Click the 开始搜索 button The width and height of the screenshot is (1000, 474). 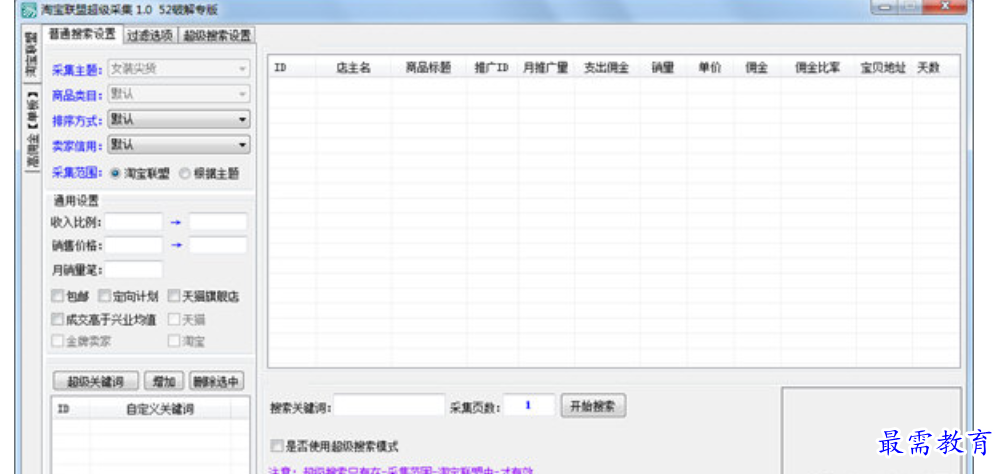click(x=593, y=406)
